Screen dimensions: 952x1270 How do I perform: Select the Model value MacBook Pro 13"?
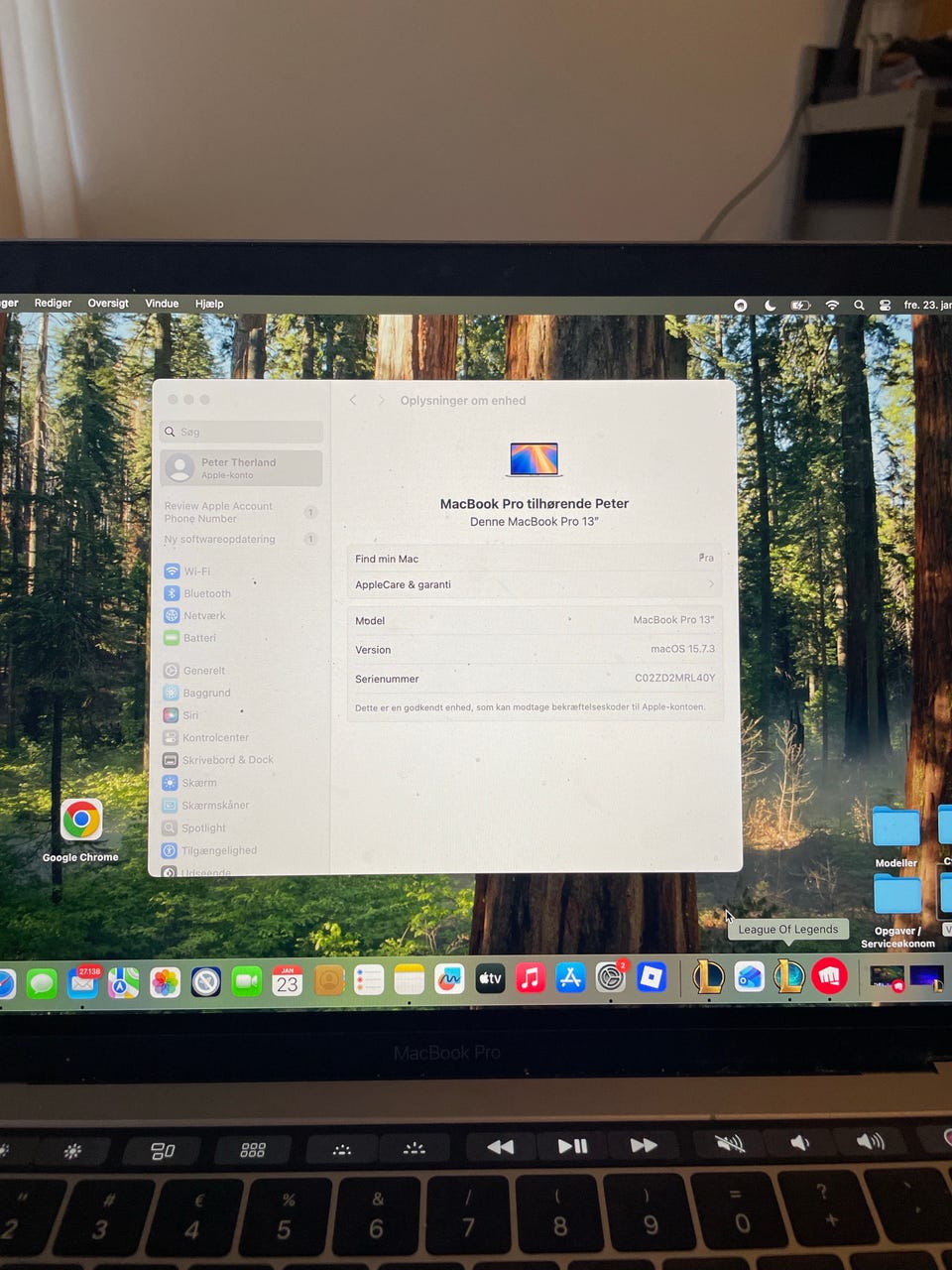tap(673, 620)
